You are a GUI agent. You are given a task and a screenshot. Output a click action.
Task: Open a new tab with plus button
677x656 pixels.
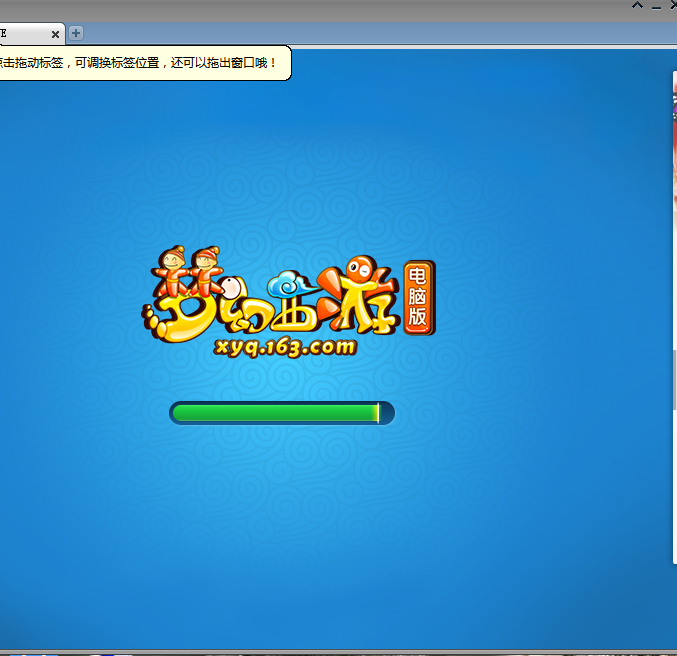[76, 33]
